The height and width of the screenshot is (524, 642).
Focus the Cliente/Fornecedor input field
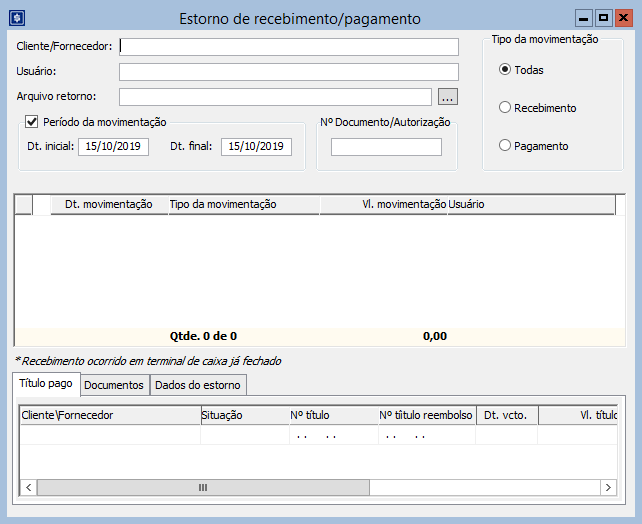288,46
